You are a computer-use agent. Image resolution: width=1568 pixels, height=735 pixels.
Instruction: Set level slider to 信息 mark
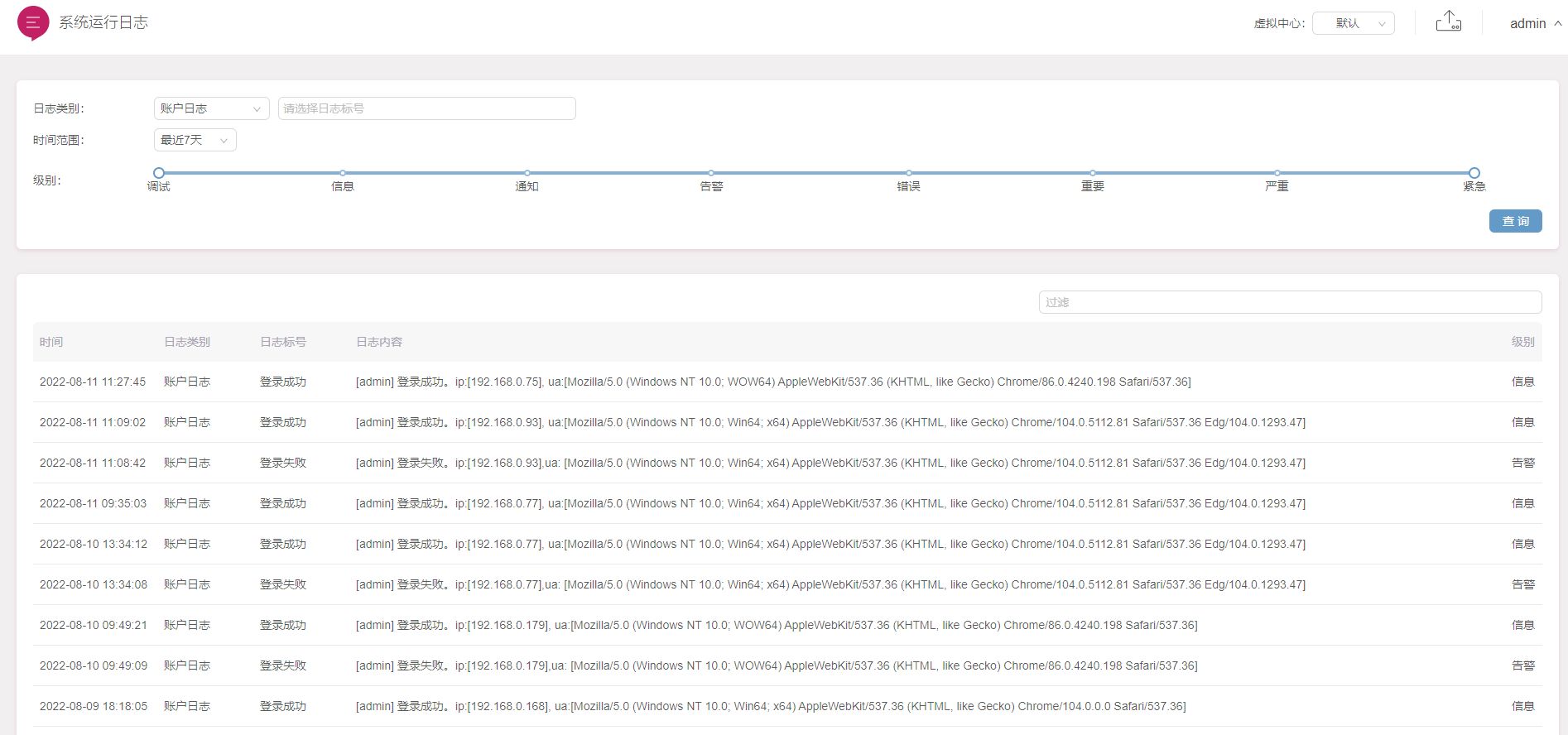343,173
